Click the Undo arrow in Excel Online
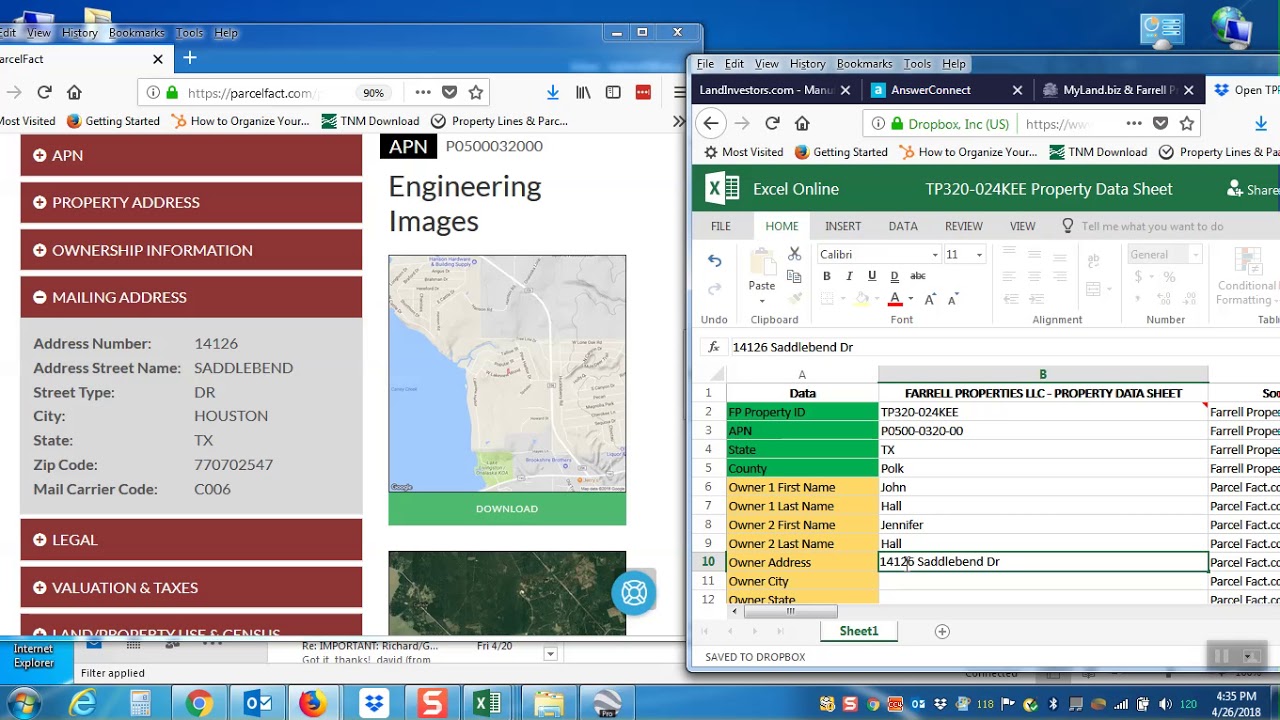Image resolution: width=1280 pixels, height=720 pixels. pos(714,261)
